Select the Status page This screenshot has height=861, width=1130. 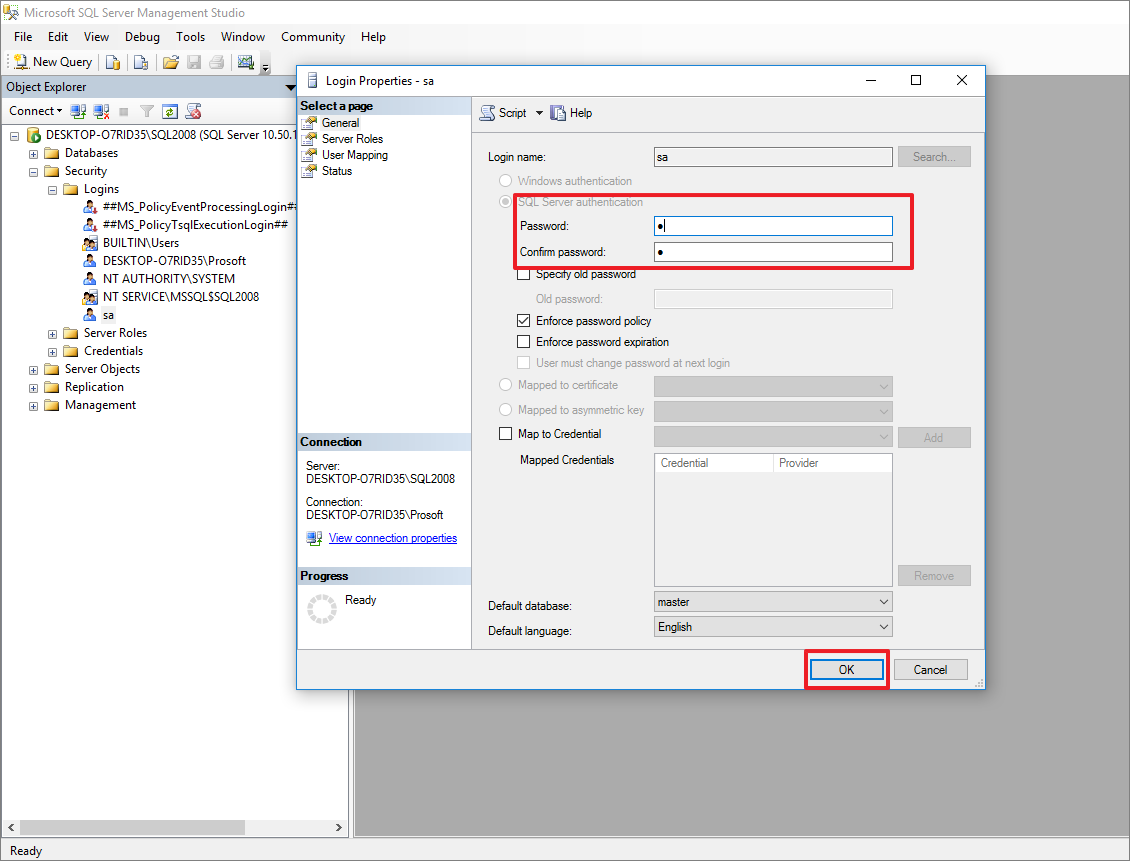click(x=337, y=171)
